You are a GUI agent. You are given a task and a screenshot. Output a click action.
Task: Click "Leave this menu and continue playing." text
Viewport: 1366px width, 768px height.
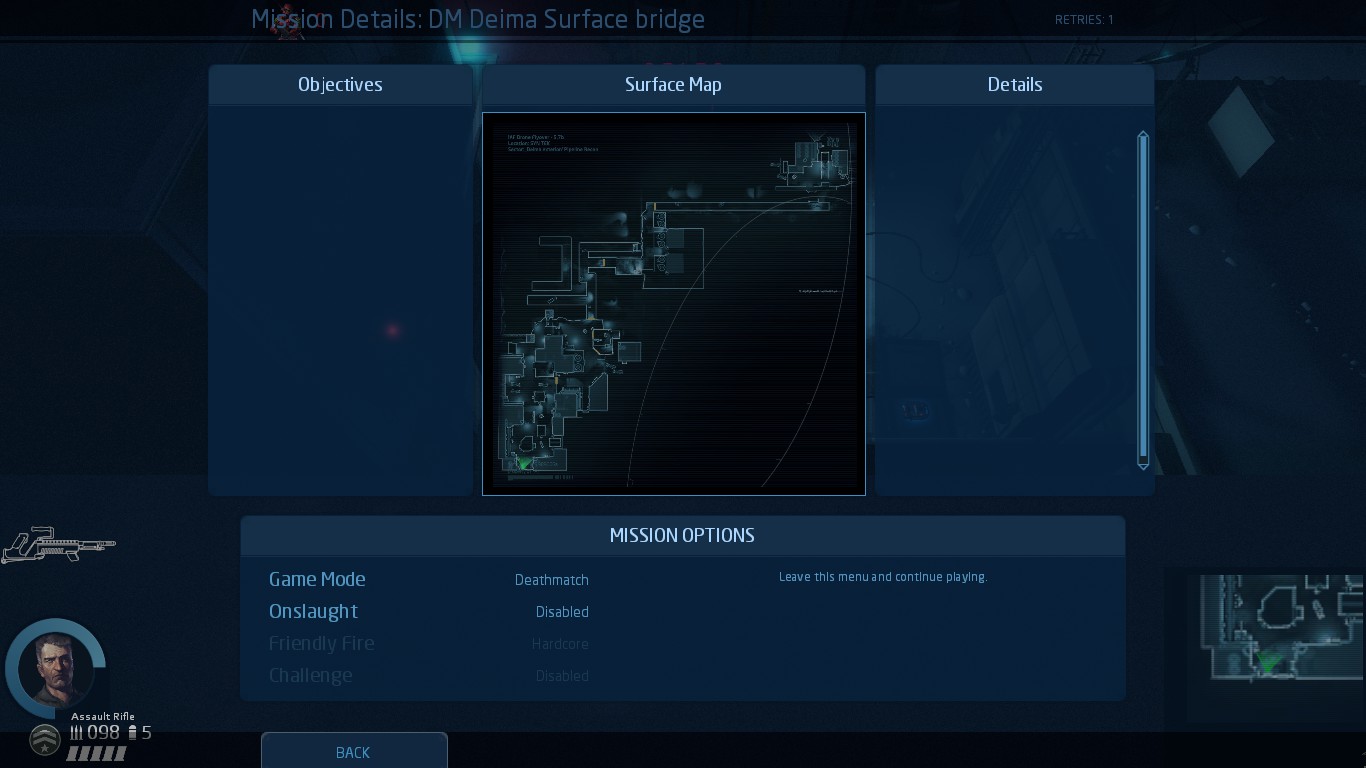pos(883,577)
